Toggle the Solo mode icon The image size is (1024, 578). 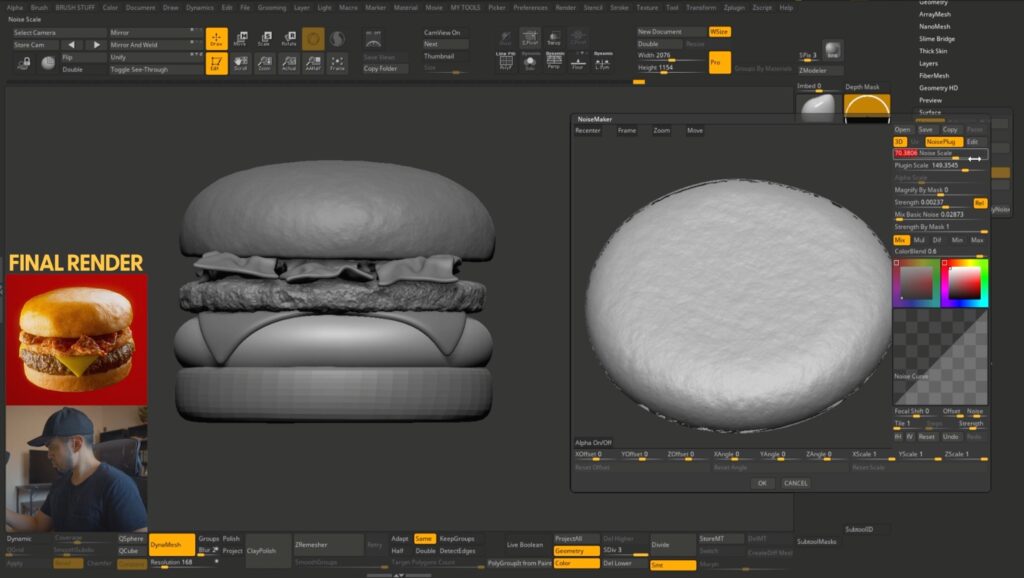point(530,61)
